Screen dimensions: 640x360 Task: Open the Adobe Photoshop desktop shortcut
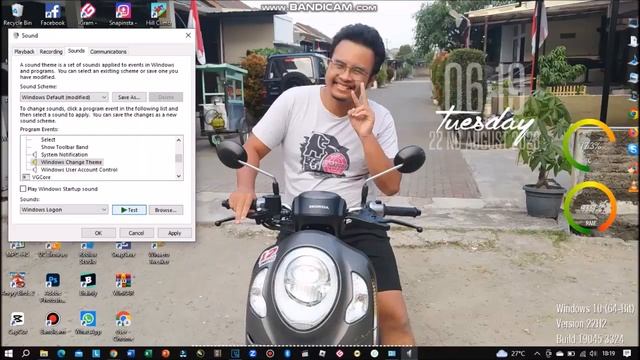pyautogui.click(x=53, y=288)
